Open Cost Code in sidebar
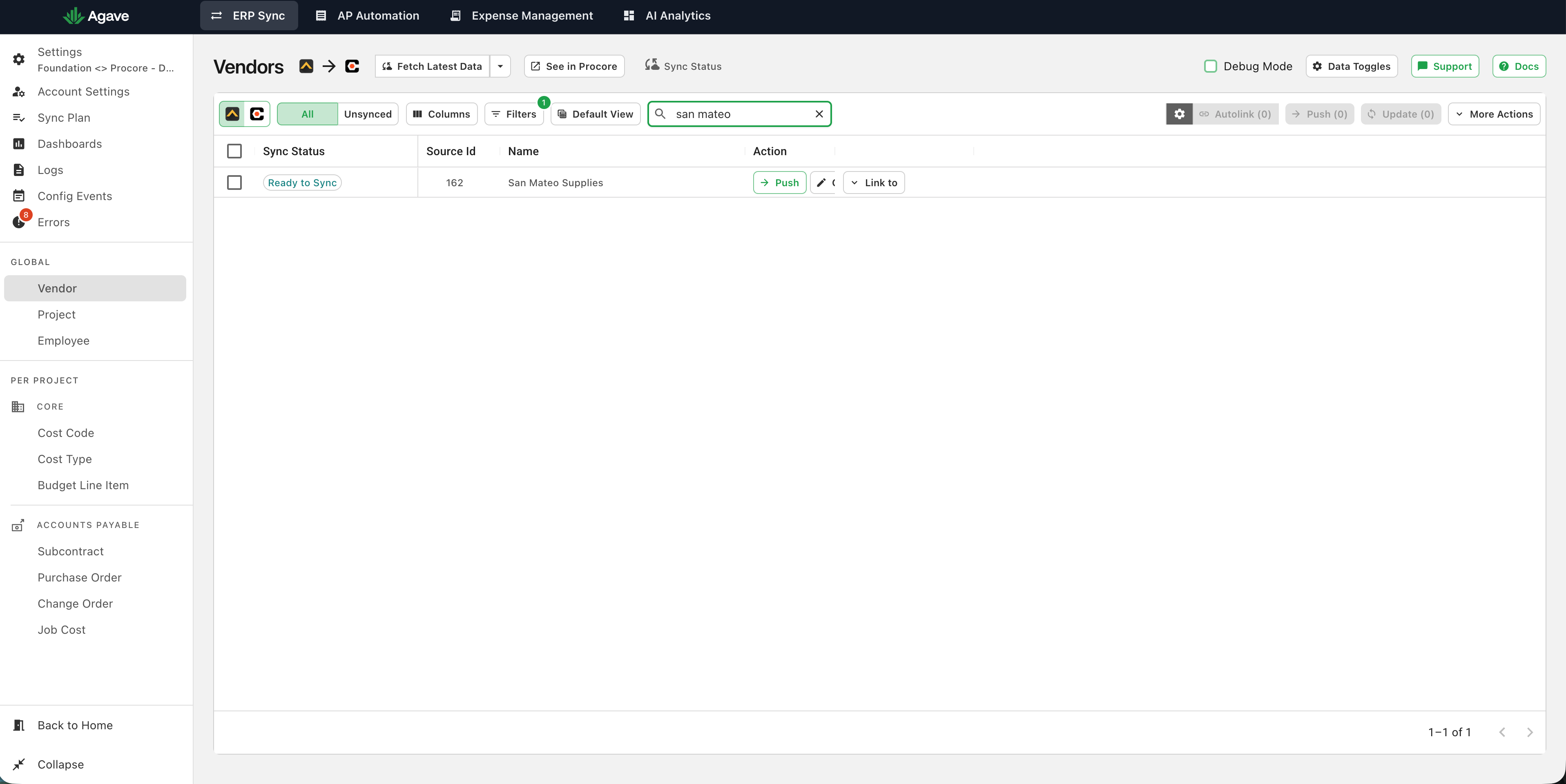 click(x=66, y=433)
